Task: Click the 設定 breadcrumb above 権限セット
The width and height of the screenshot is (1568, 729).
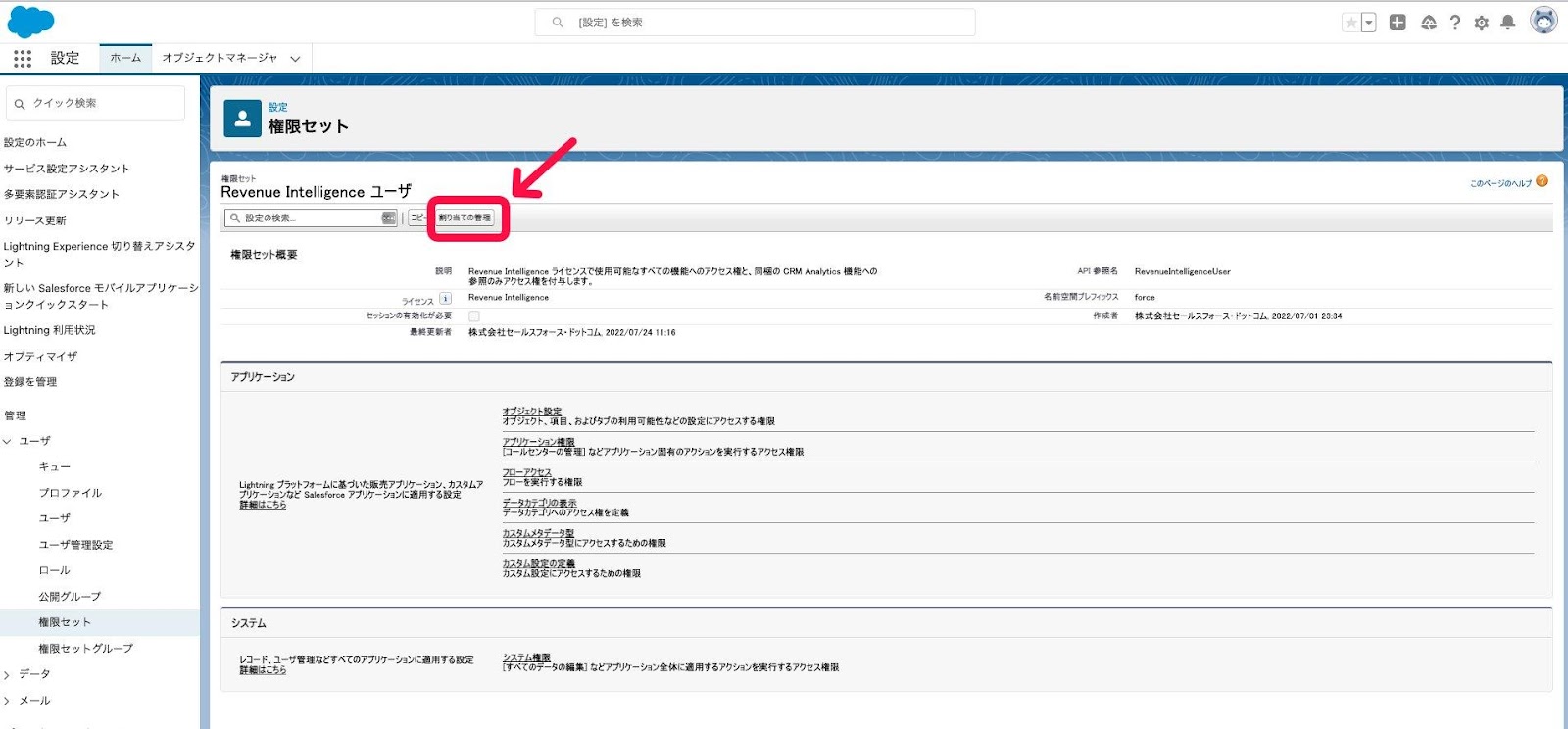Action: (x=278, y=107)
